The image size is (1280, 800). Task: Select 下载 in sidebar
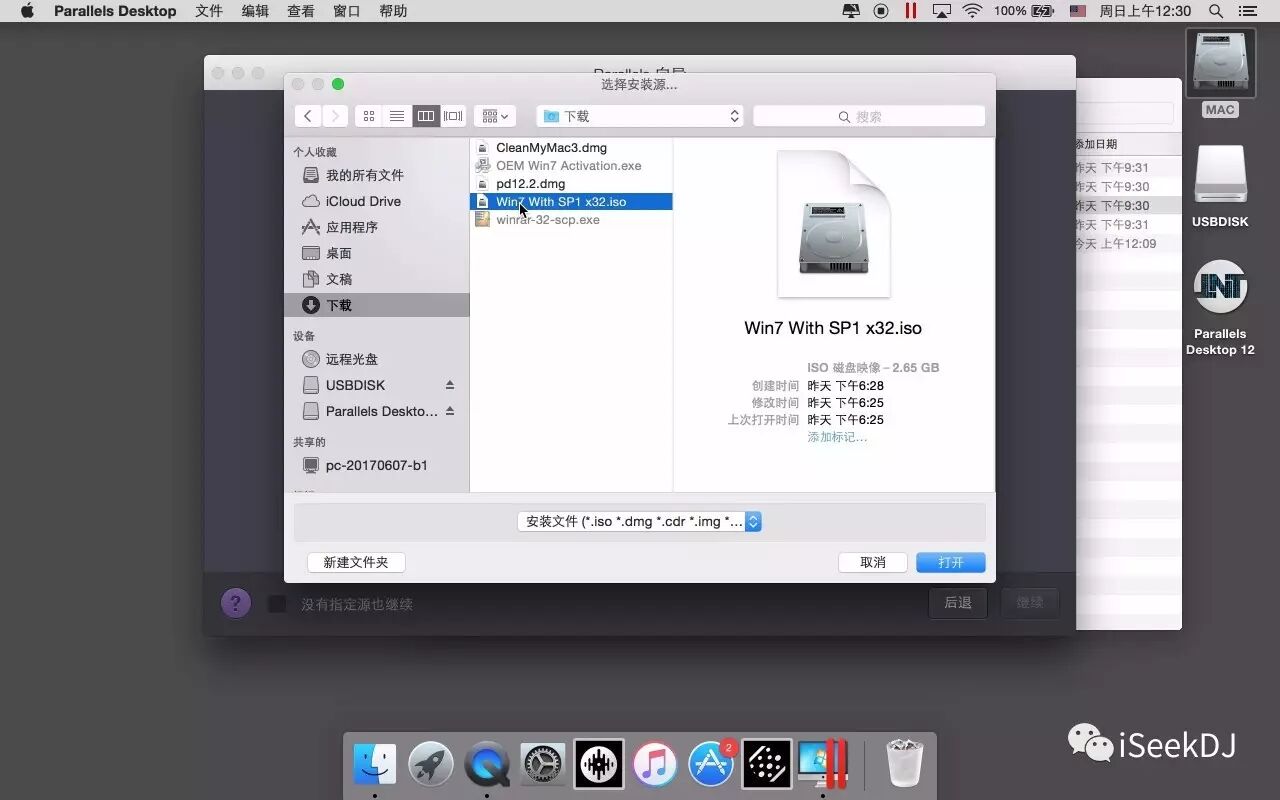376,305
